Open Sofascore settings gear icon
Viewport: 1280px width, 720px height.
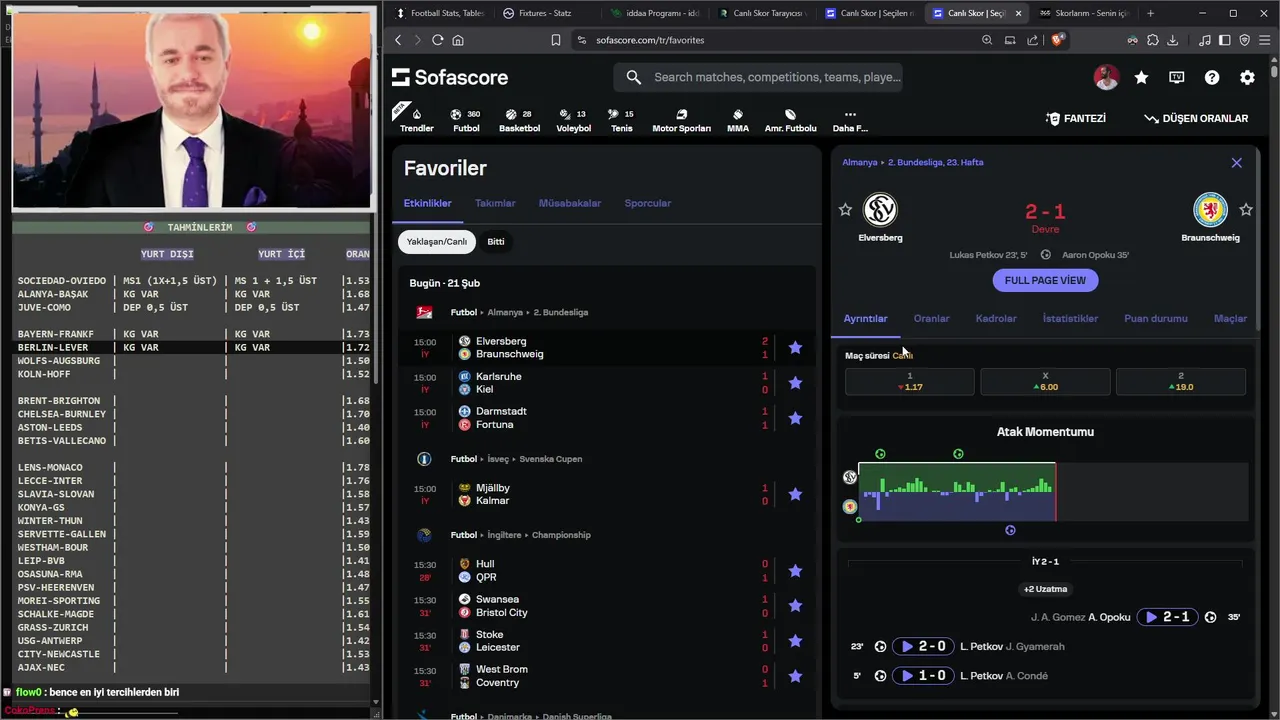1247,77
